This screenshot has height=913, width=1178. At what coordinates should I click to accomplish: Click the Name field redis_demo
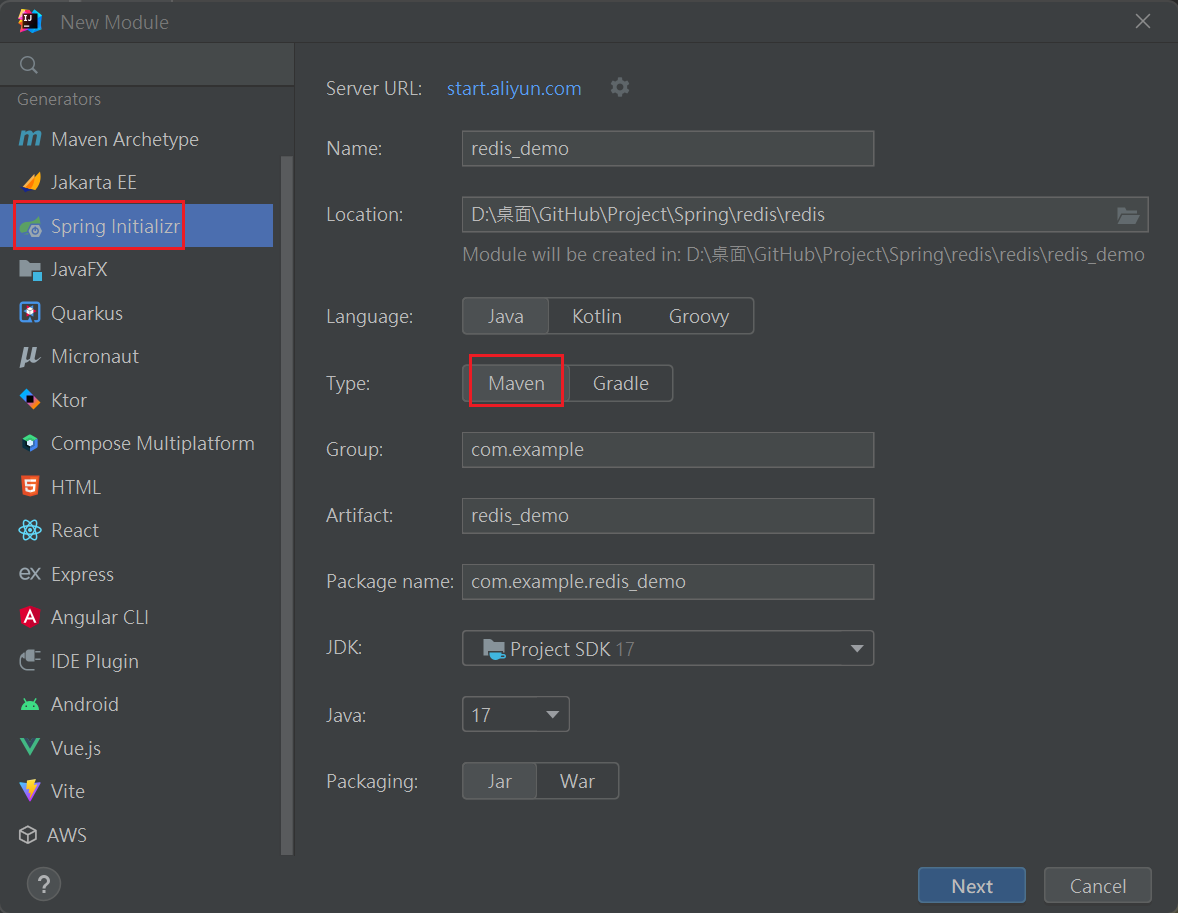[668, 148]
